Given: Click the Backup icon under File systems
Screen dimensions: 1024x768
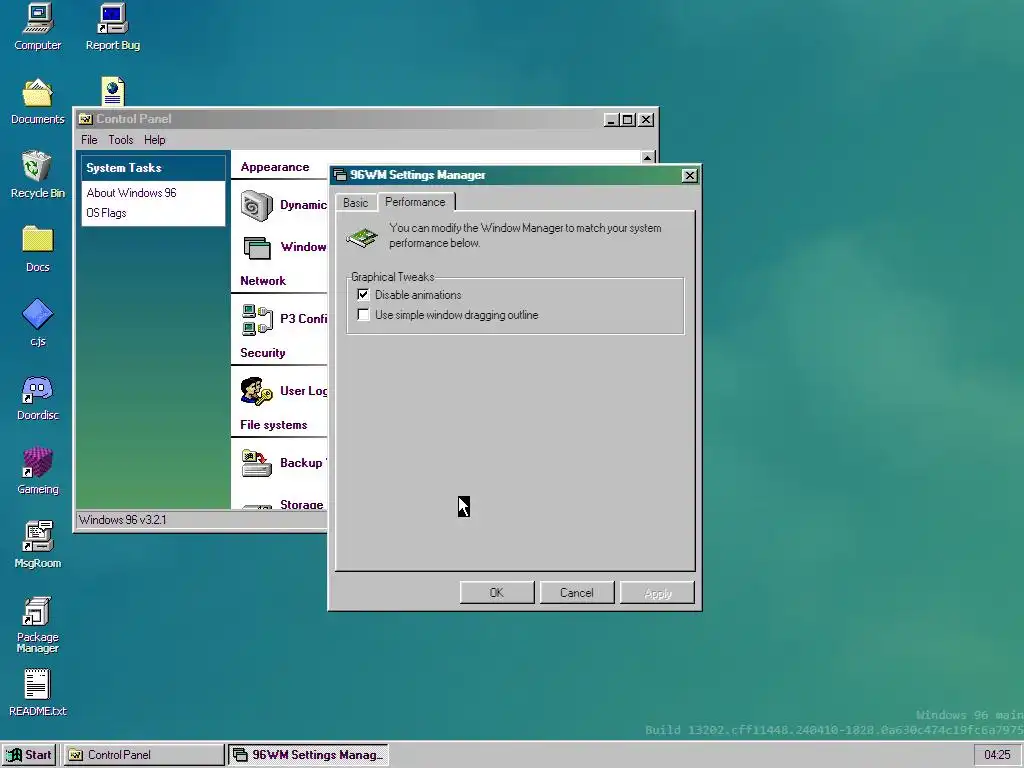Looking at the screenshot, I should (x=257, y=463).
